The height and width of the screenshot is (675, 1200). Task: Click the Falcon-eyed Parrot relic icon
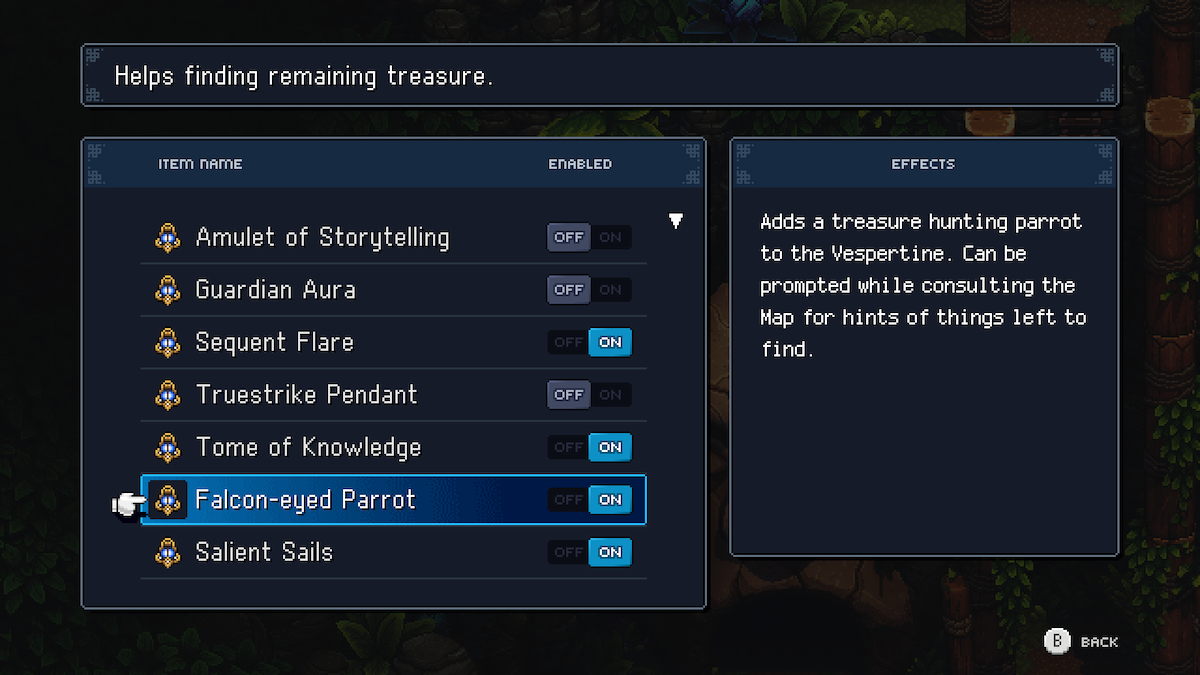[168, 500]
